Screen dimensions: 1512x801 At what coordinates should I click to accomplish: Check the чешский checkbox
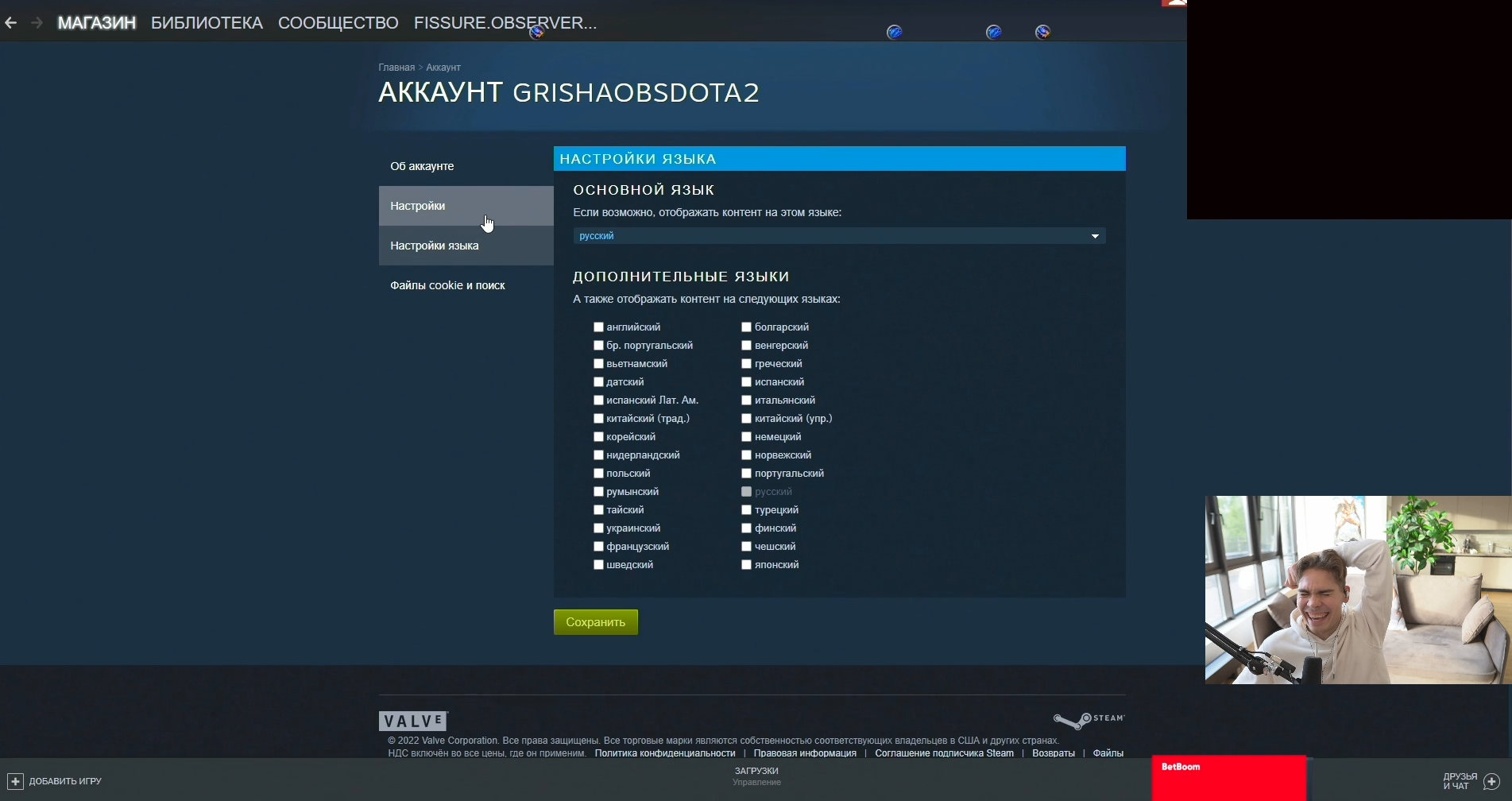[746, 547]
